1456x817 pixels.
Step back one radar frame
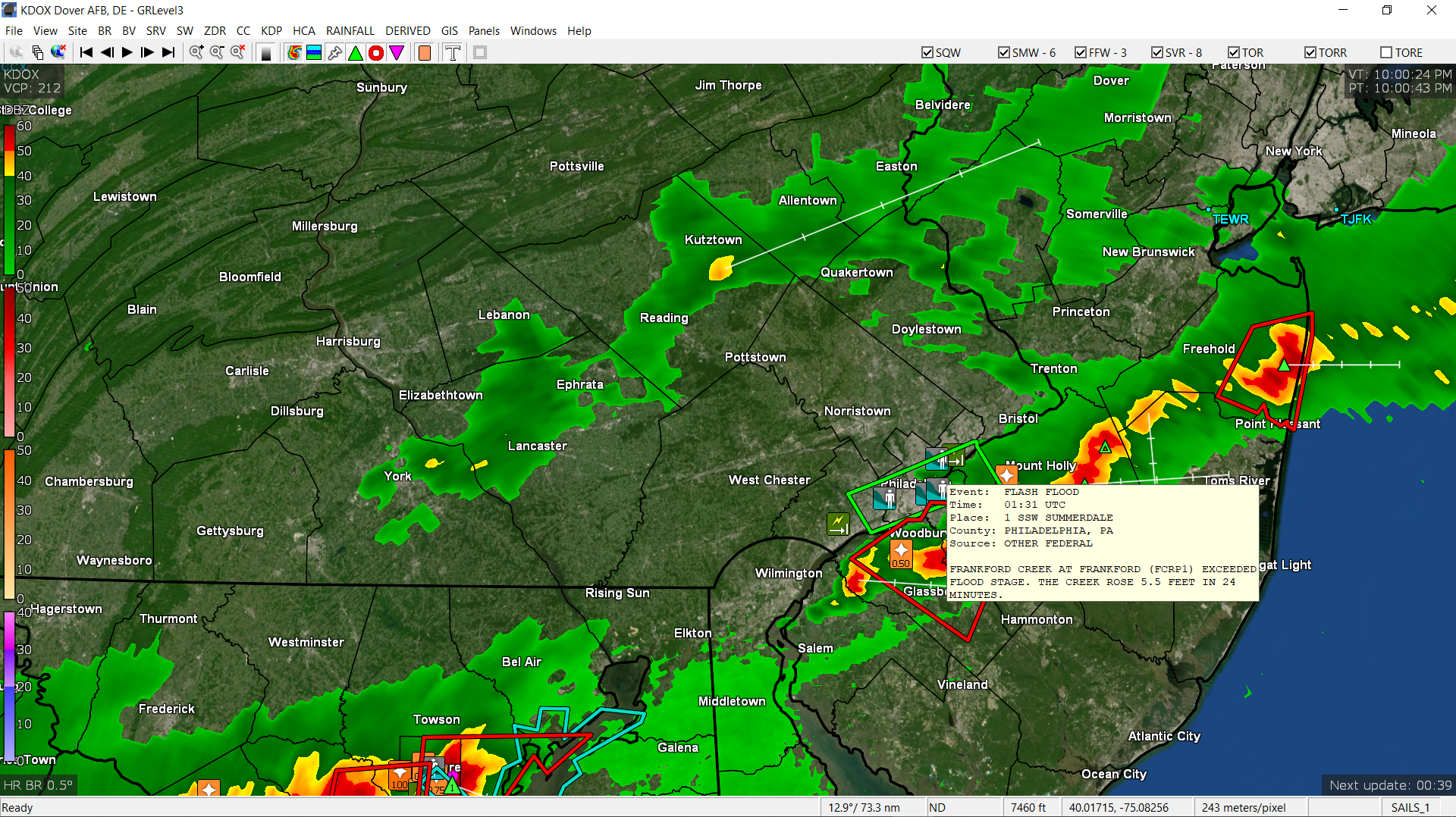point(107,52)
